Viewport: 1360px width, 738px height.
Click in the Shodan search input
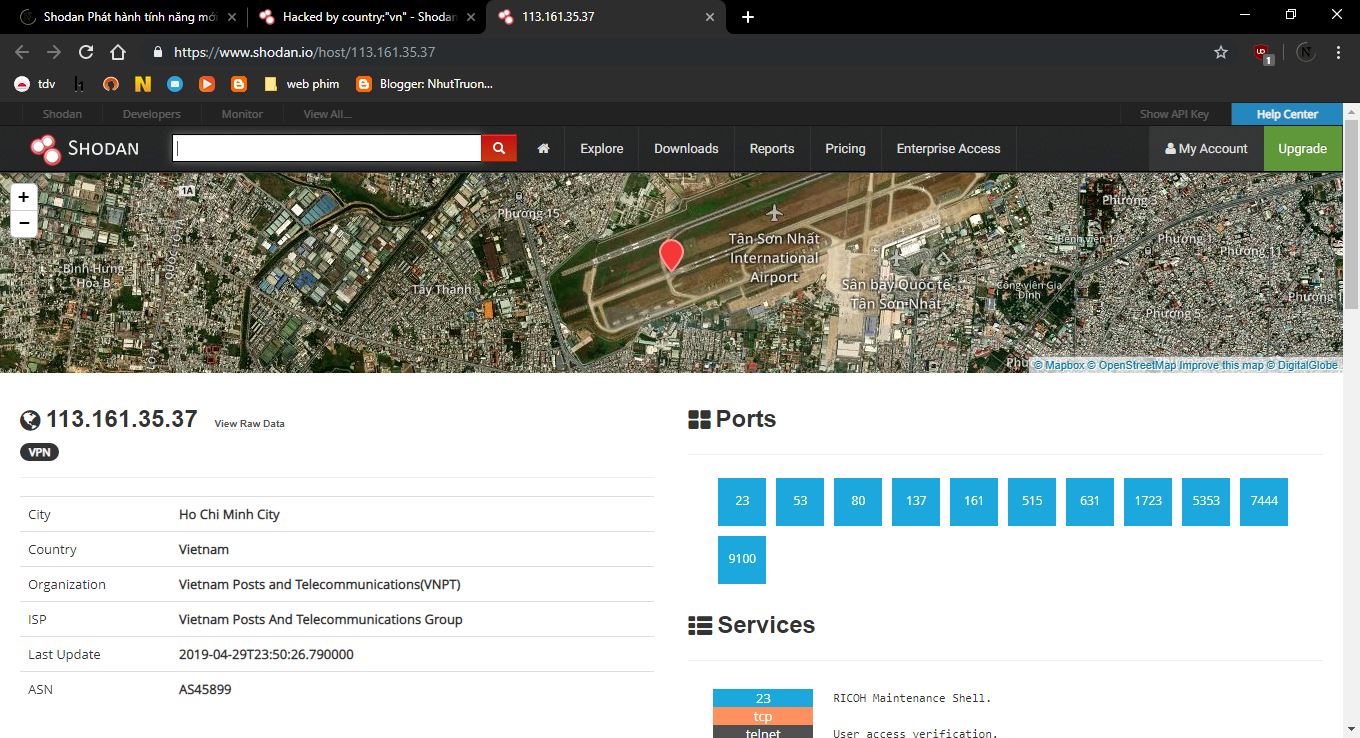(x=327, y=148)
